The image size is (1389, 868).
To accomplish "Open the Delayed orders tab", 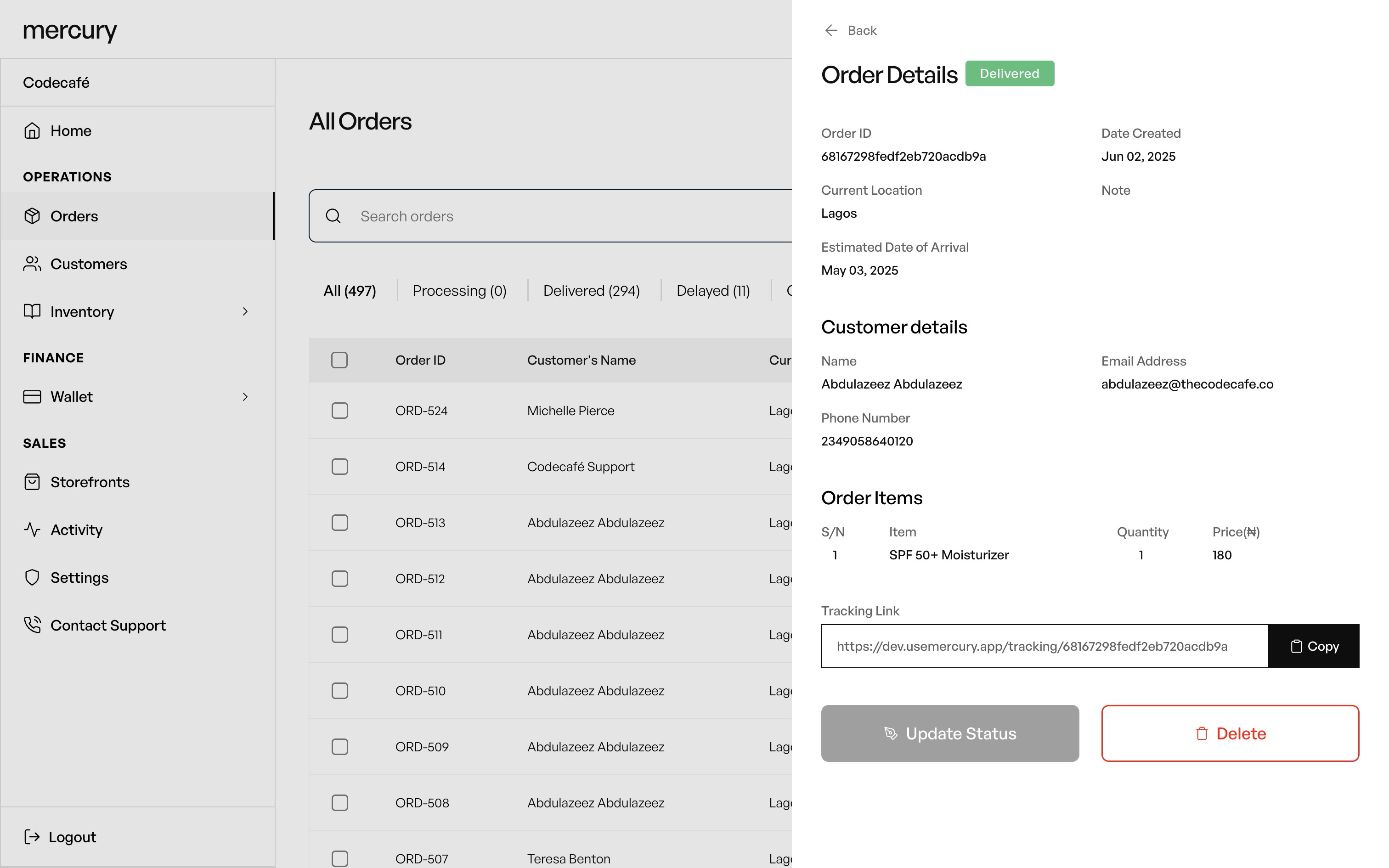I will pos(713,290).
